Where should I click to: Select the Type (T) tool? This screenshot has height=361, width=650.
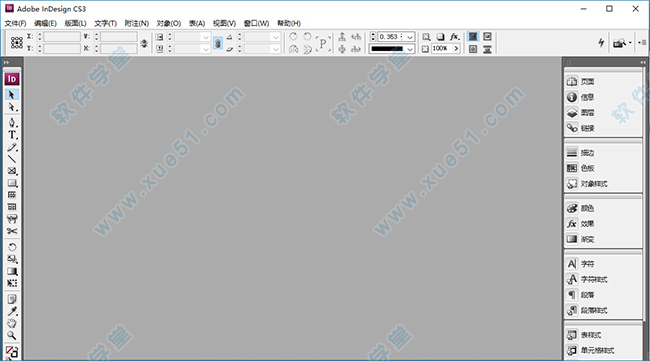12,135
